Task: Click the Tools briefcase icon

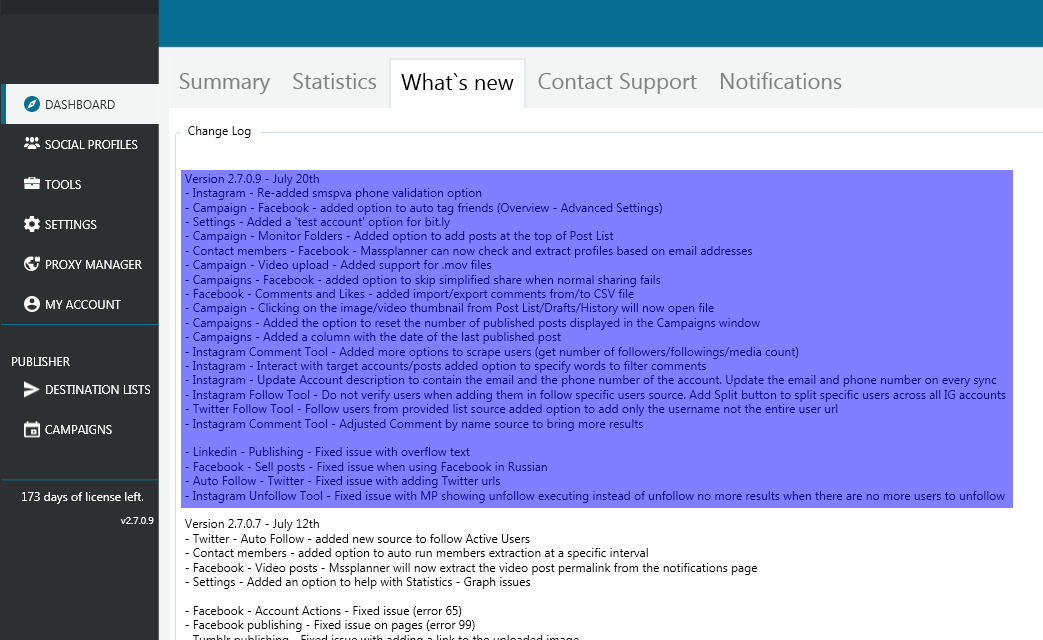Action: coord(32,185)
